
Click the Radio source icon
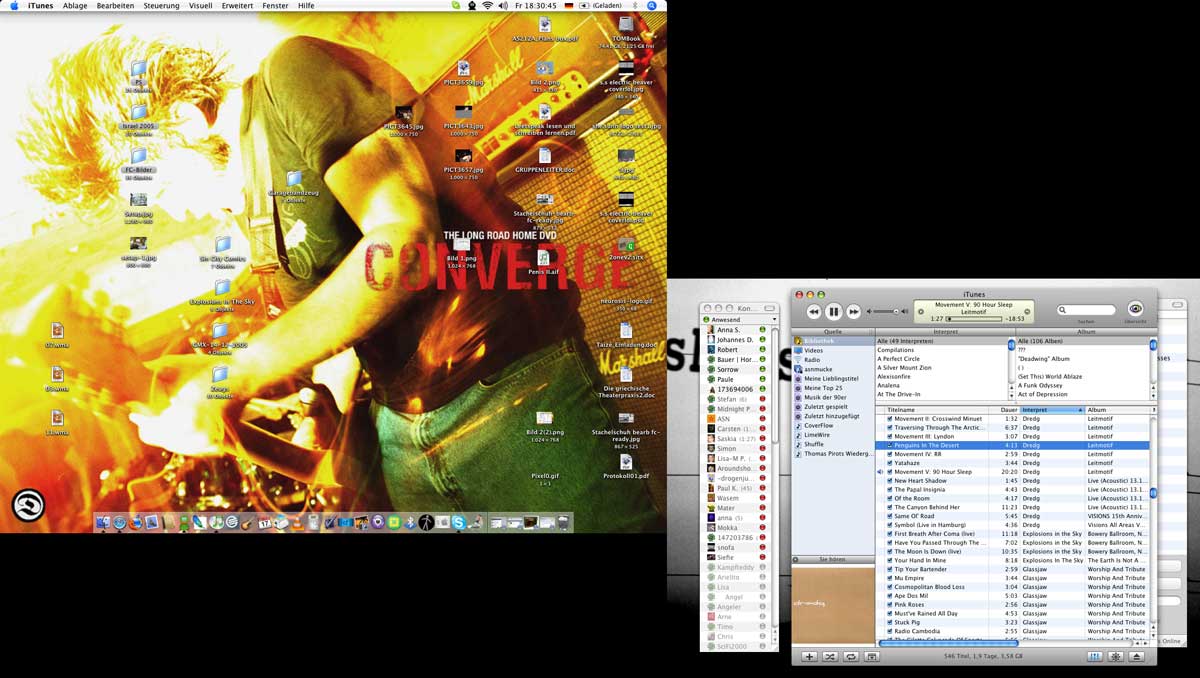click(798, 360)
